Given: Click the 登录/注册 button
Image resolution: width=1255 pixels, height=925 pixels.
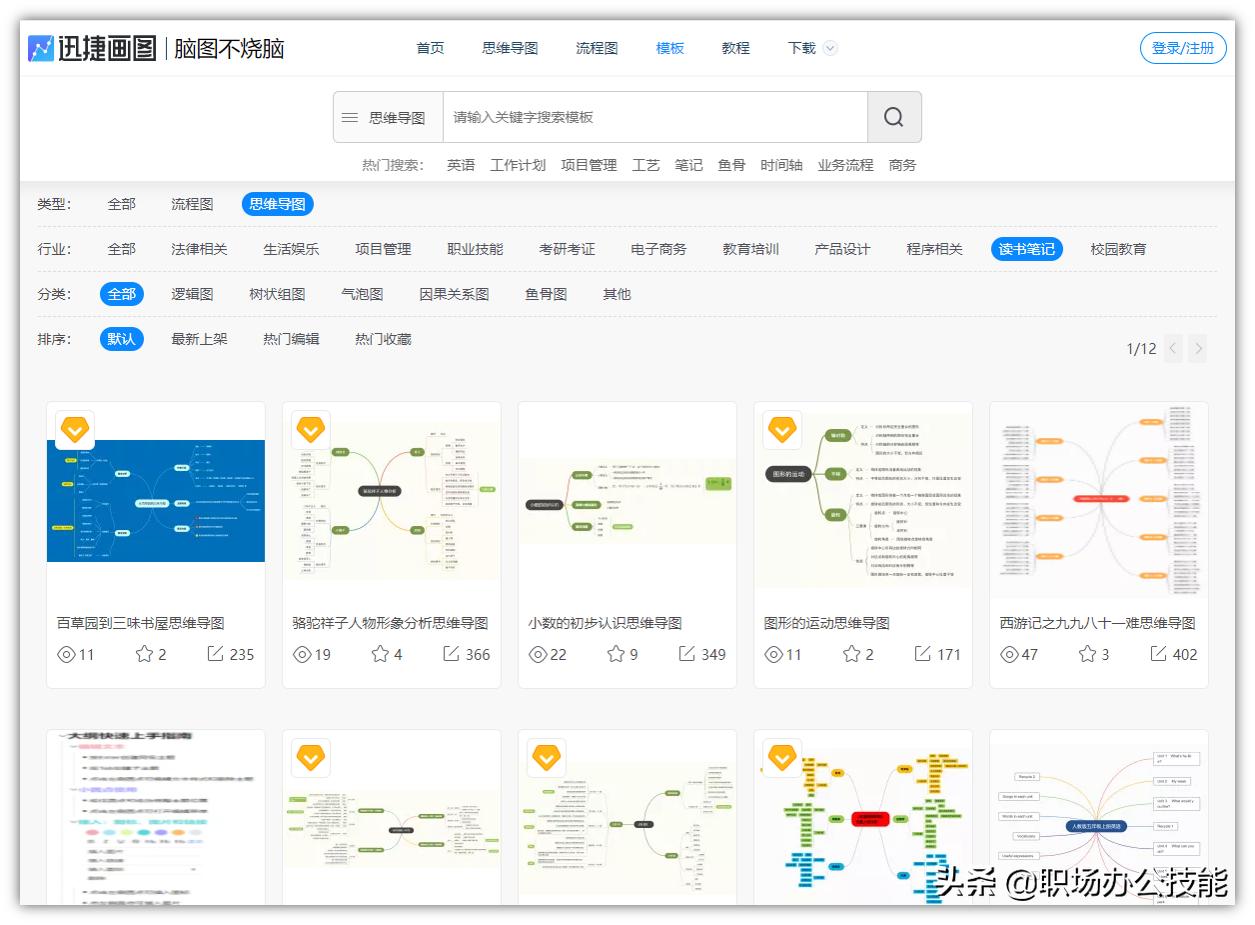Looking at the screenshot, I should click(x=1182, y=47).
